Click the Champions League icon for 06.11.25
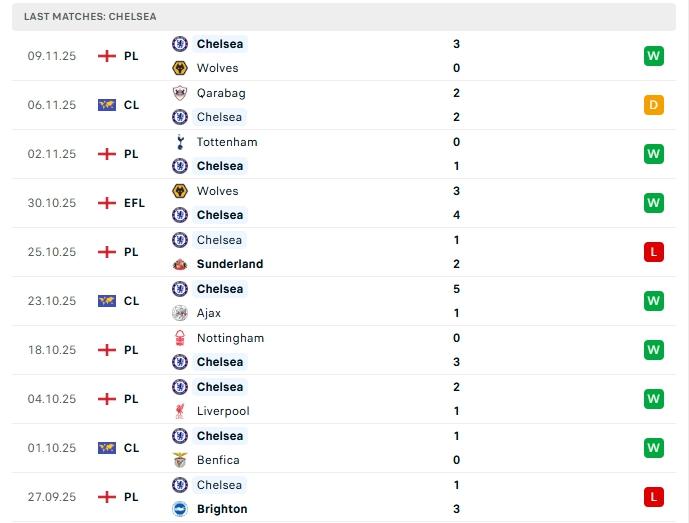 (x=107, y=105)
